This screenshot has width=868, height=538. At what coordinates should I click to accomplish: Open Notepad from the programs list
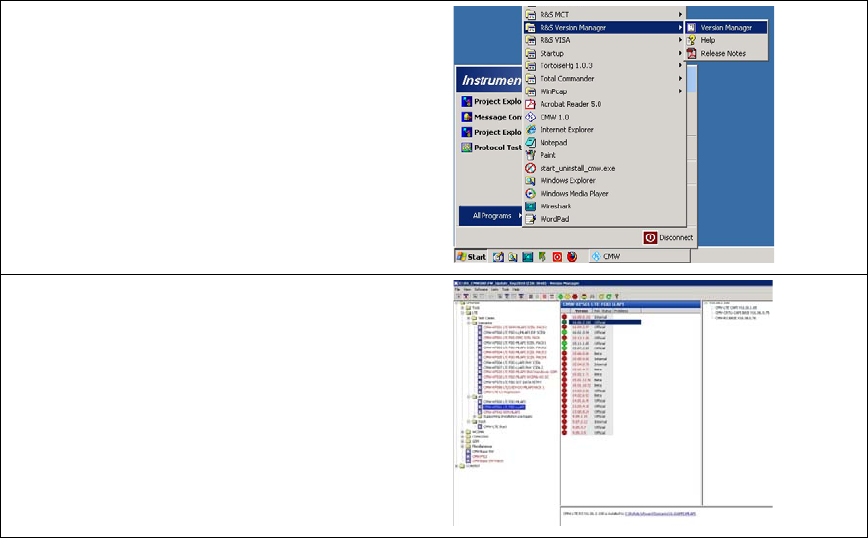[x=604, y=142]
